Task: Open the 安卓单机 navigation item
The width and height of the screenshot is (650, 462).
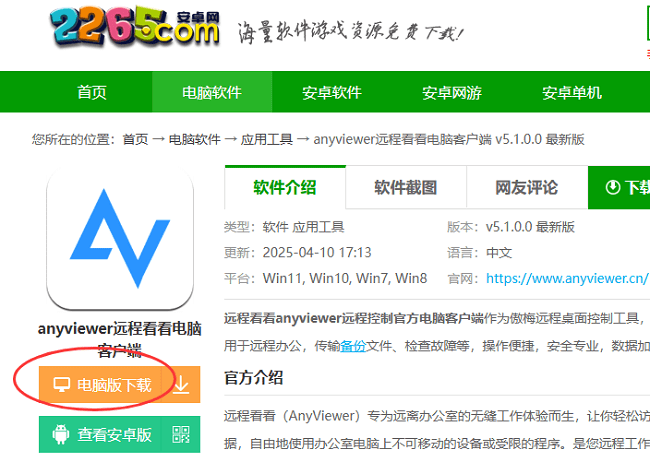Action: tap(572, 93)
